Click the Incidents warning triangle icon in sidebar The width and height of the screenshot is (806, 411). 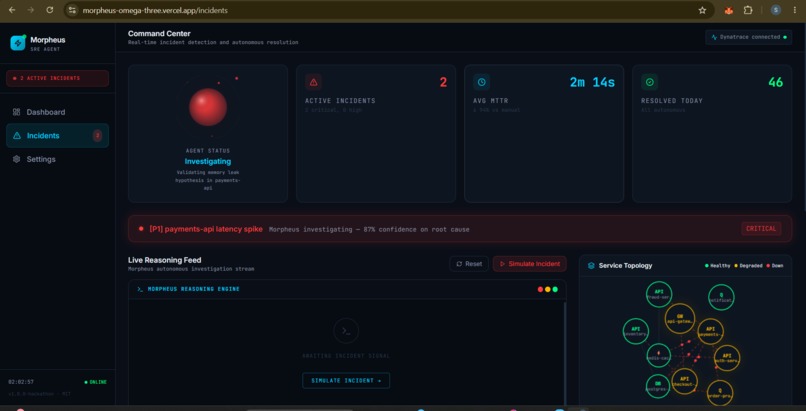tap(16, 136)
